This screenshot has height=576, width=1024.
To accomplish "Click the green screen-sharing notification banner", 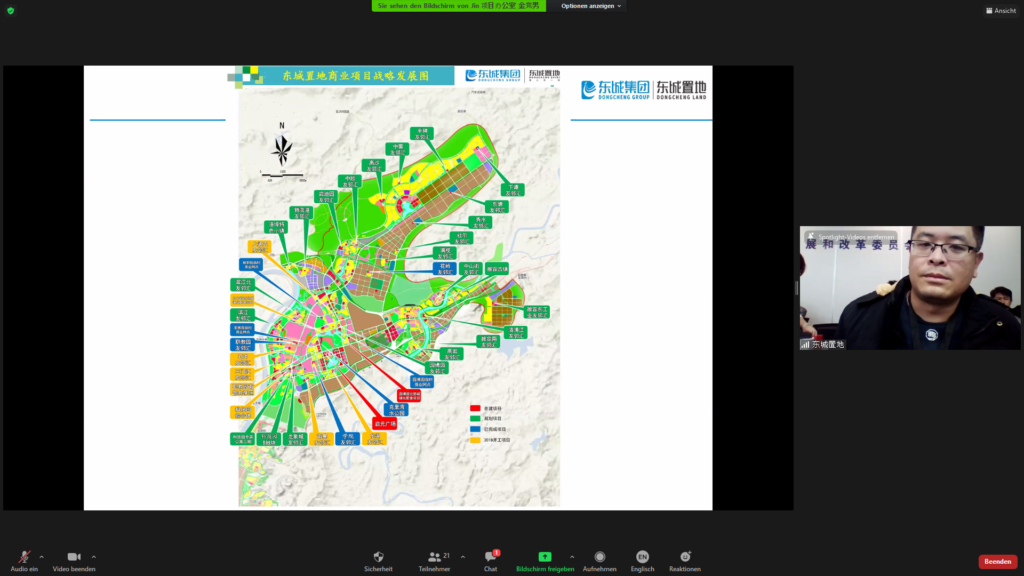I will point(459,6).
